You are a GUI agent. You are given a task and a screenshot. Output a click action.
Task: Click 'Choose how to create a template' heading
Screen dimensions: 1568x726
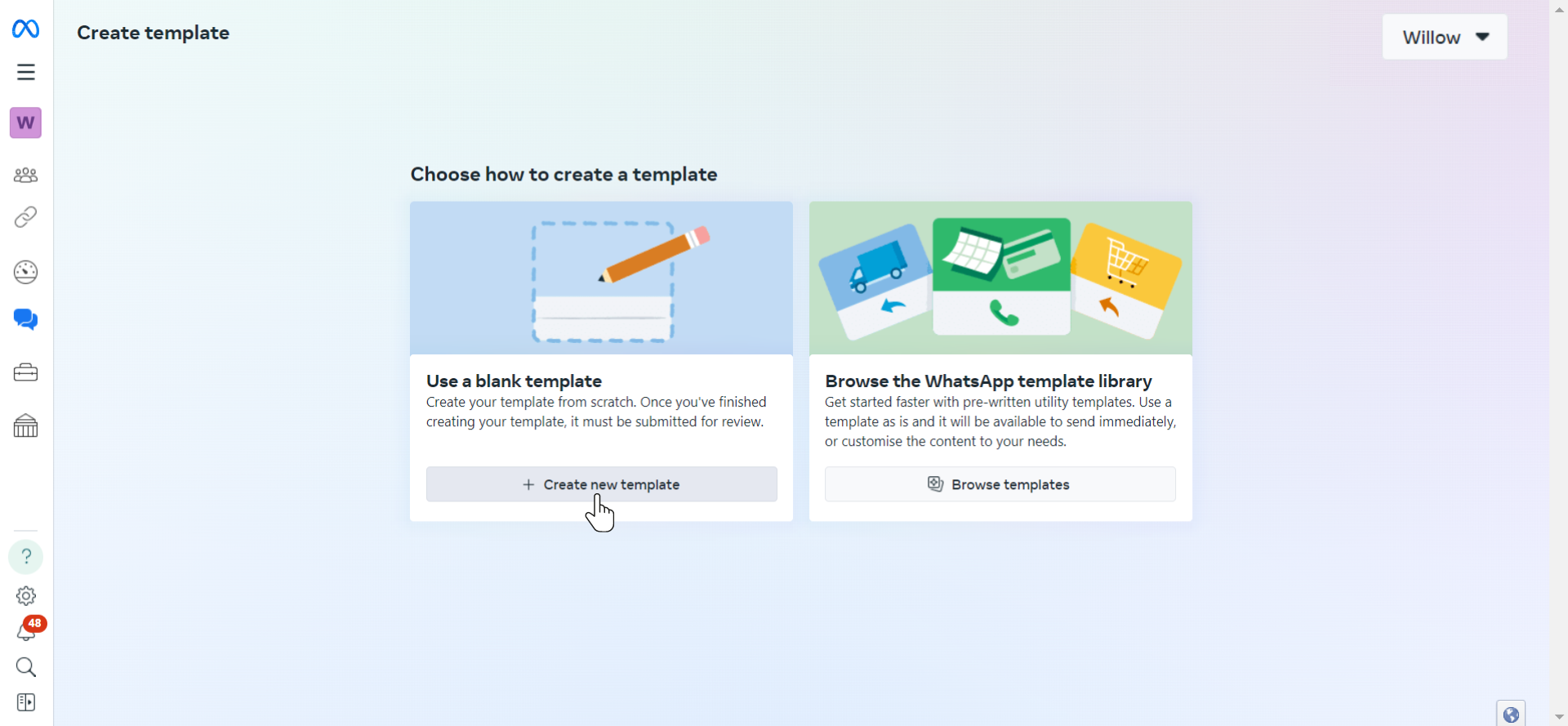[x=563, y=174]
